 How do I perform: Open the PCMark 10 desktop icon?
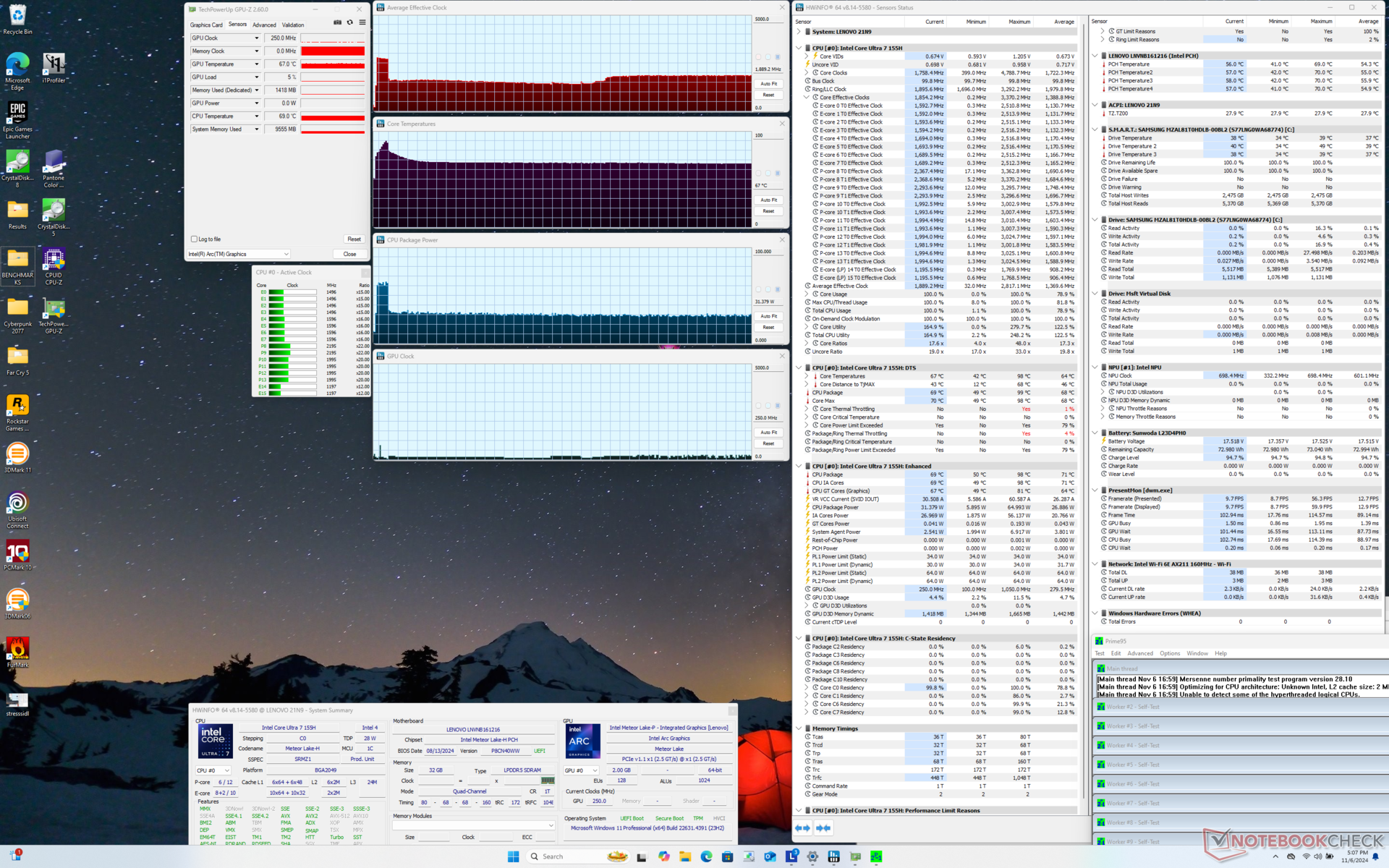tap(17, 556)
